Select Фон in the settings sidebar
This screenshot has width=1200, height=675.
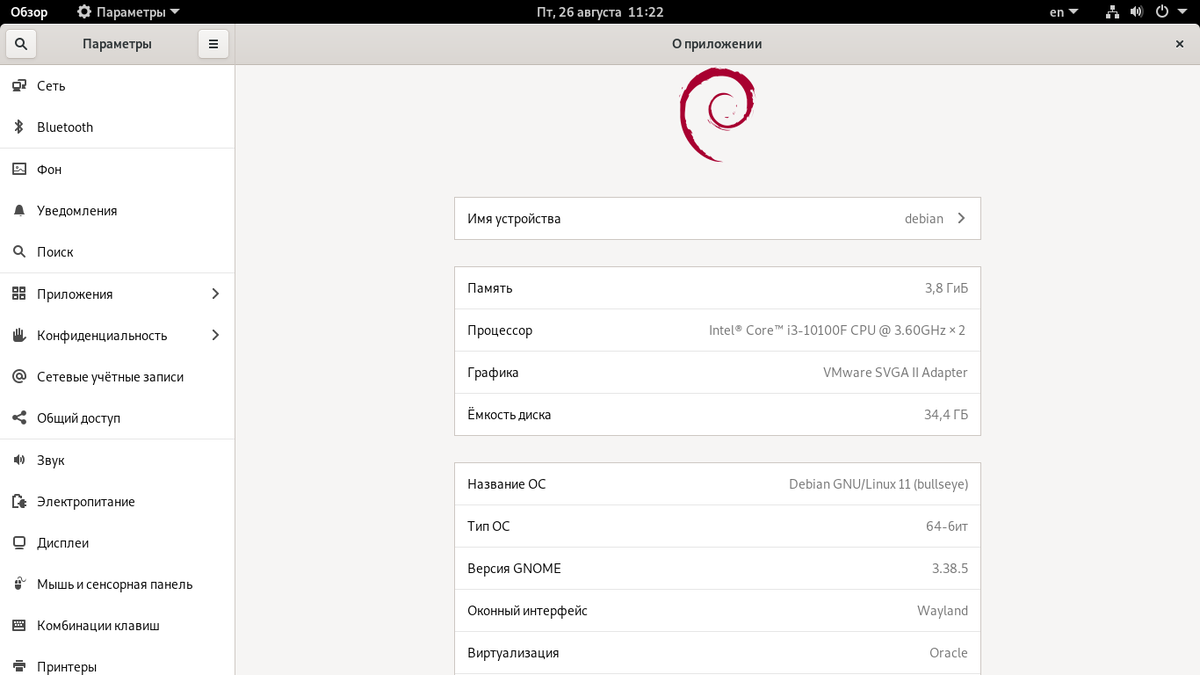(x=117, y=169)
